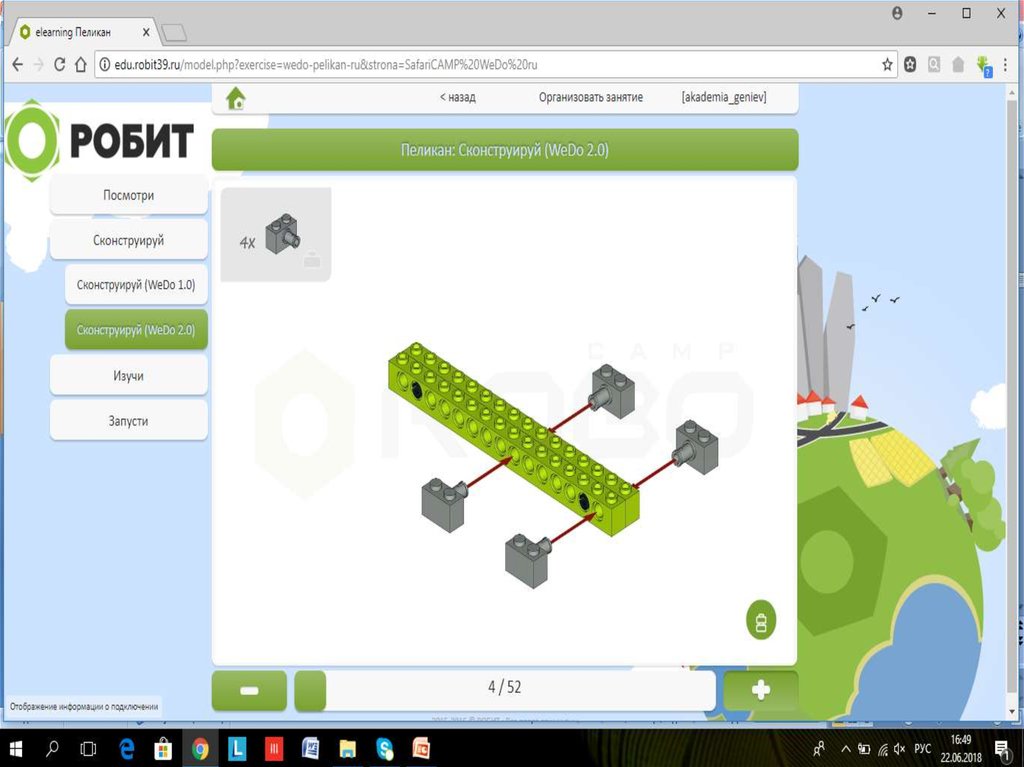Click the browser forward arrow

point(39,65)
